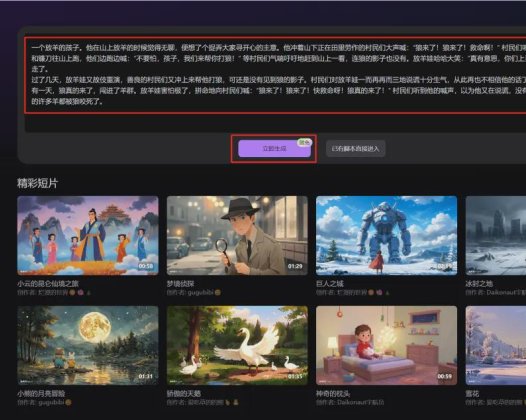
Task: Click the title 骄傲的天鹅
Action: (184, 393)
